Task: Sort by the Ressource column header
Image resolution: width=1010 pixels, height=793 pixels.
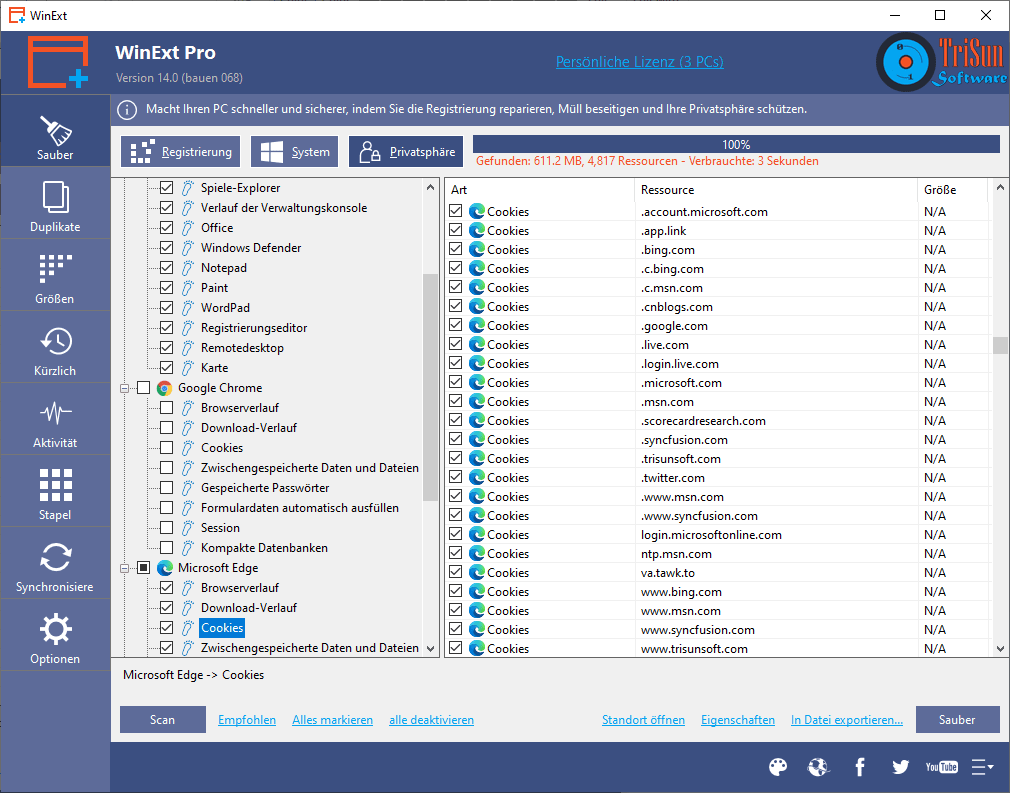Action: (x=776, y=190)
